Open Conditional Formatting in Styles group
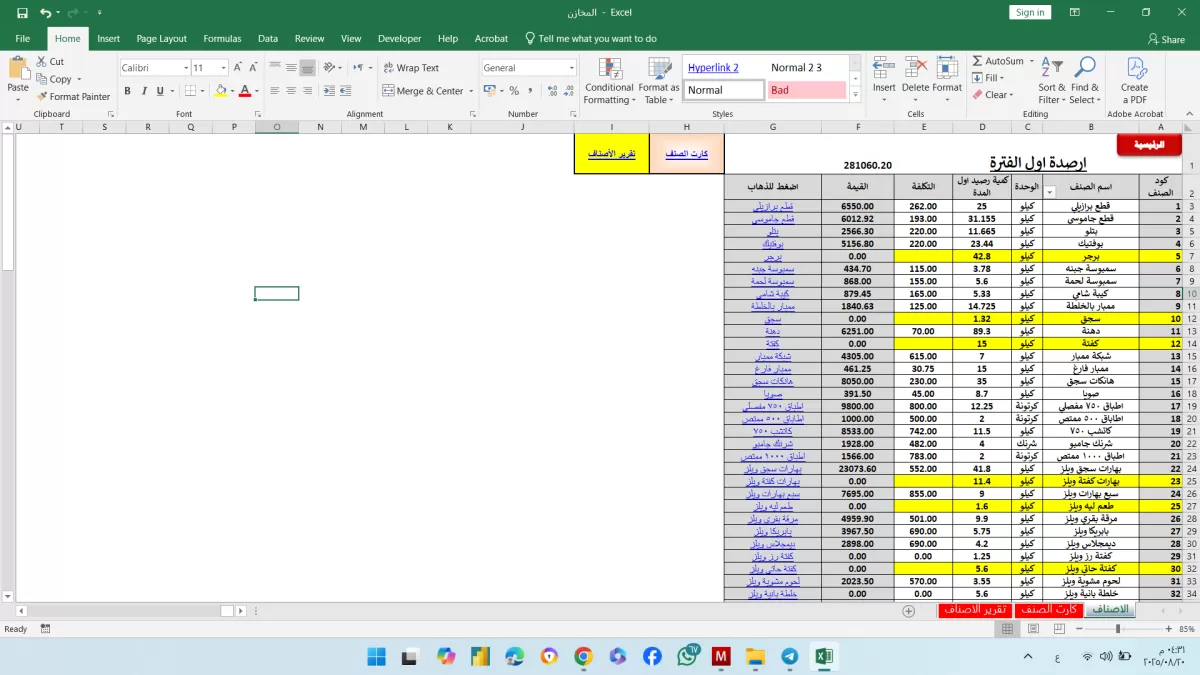Viewport: 1200px width, 675px height. 609,80
